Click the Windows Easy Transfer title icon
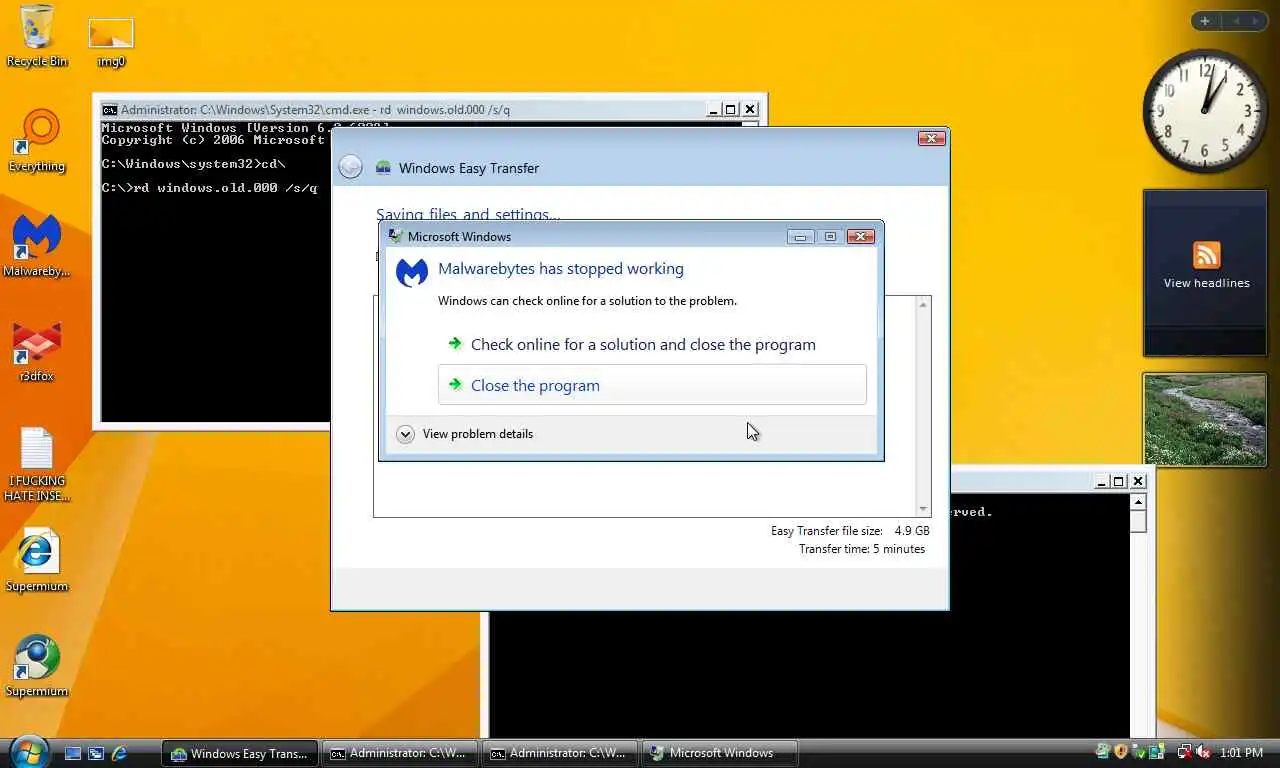The height and width of the screenshot is (768, 1280). tap(383, 168)
